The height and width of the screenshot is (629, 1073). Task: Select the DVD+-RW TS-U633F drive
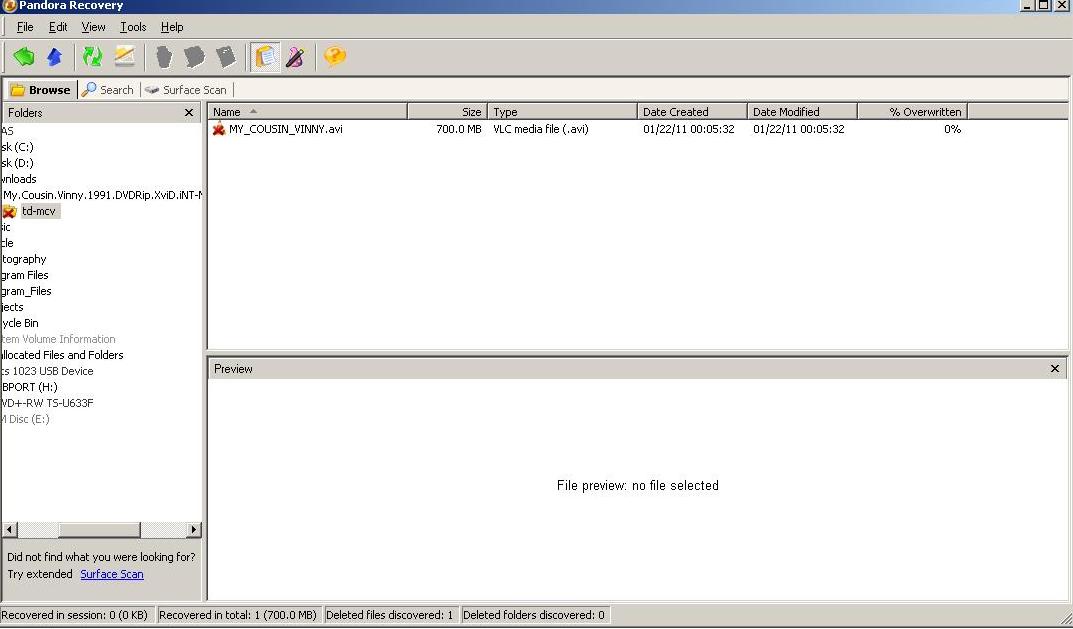47,403
